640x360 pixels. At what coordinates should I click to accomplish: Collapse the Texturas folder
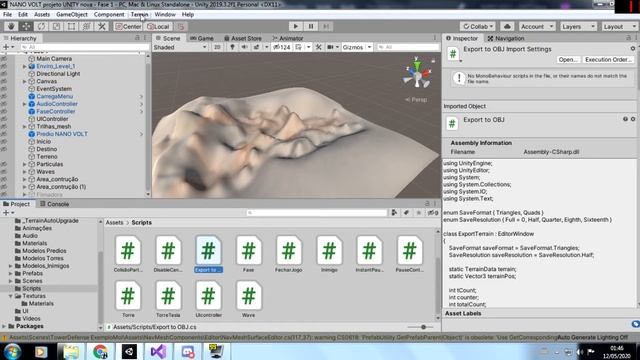coord(11,296)
